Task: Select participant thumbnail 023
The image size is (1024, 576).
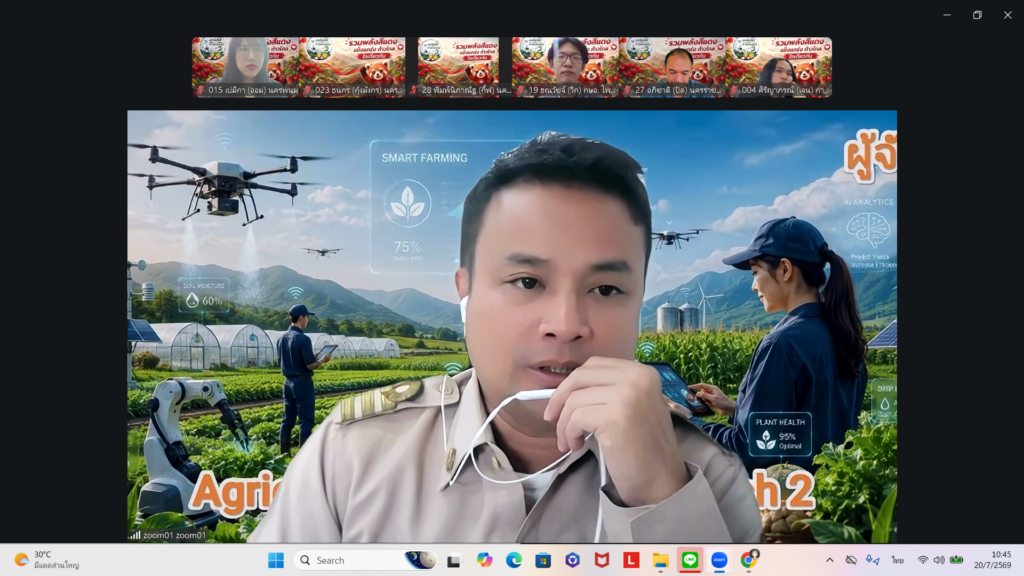Action: point(352,67)
